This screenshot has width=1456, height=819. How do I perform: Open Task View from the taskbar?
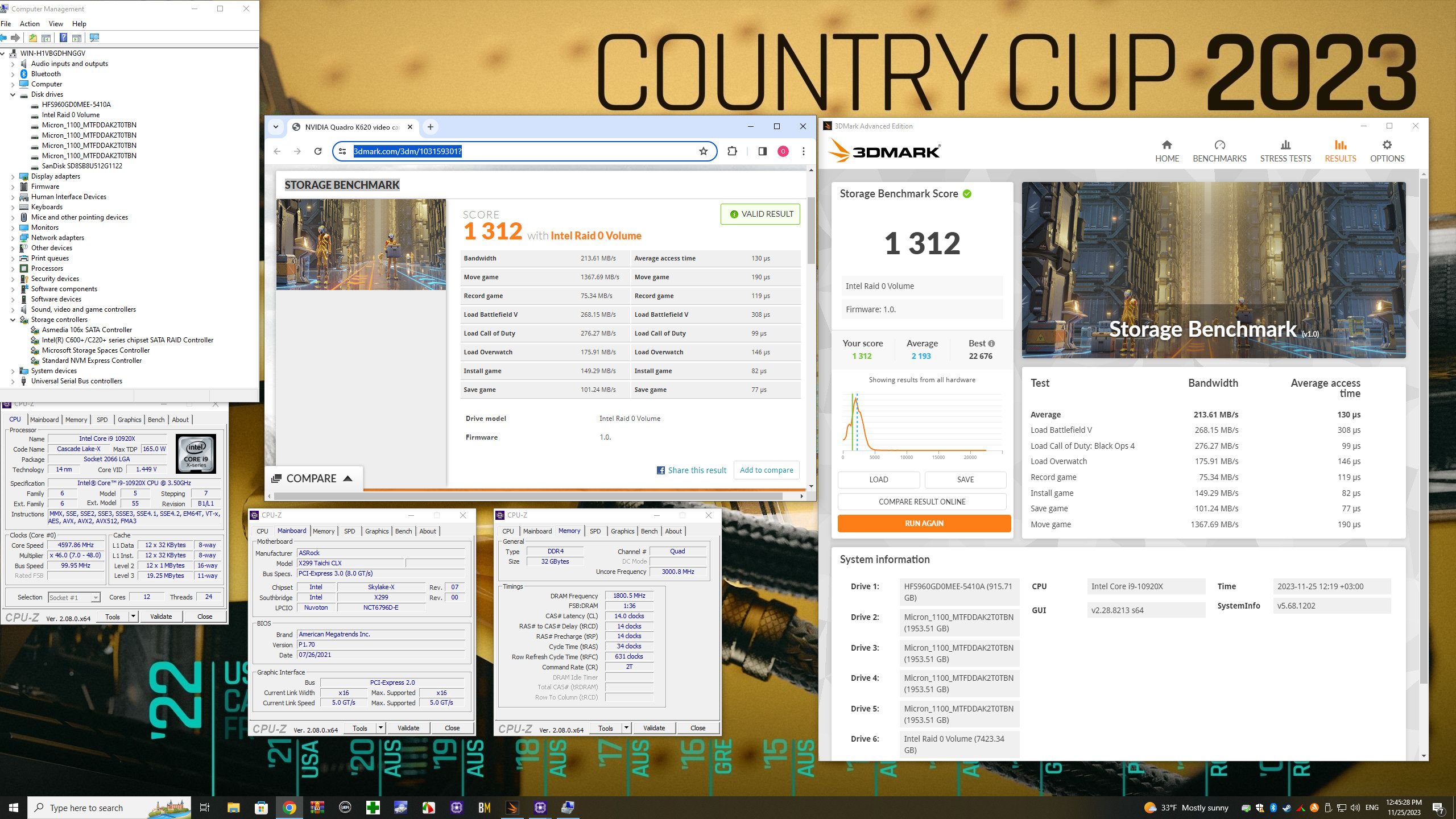(205, 808)
